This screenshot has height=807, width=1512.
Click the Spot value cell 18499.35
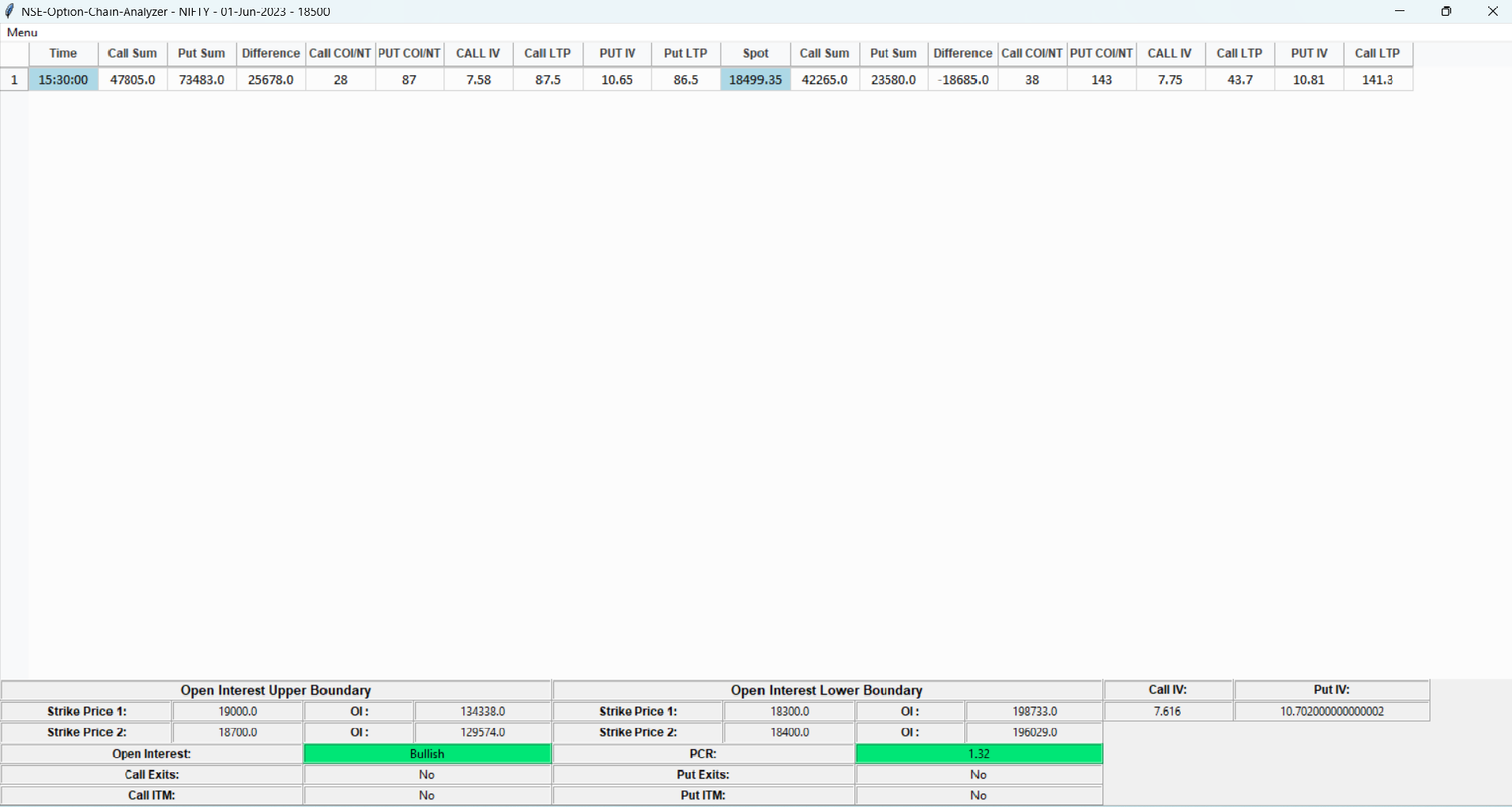[754, 79]
